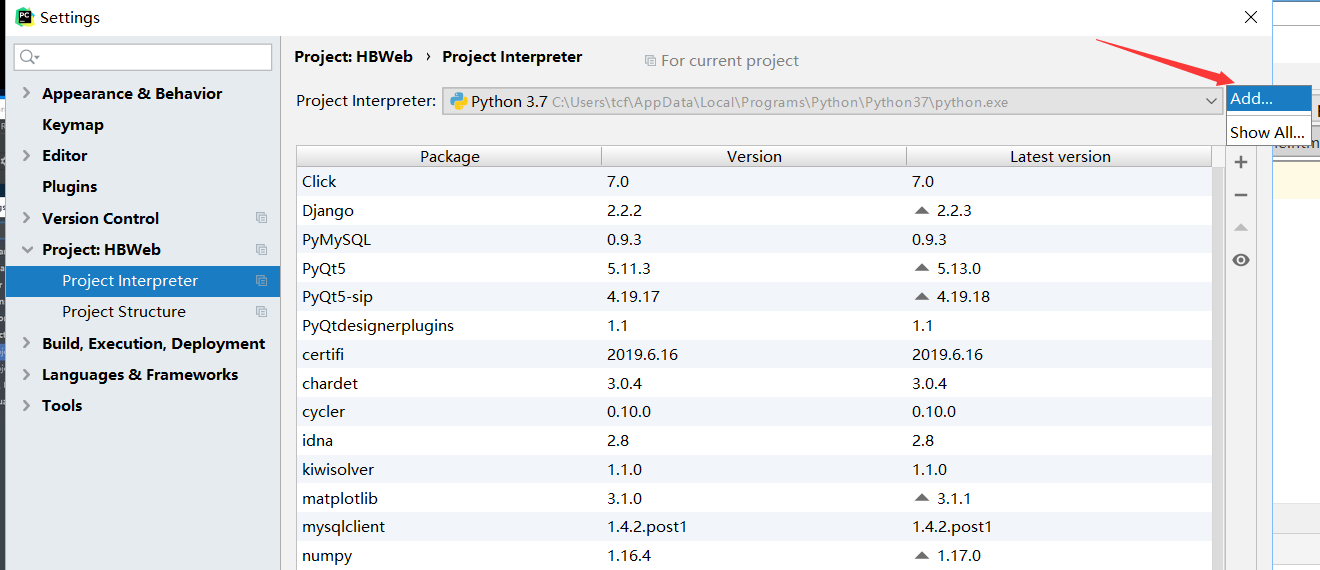The height and width of the screenshot is (570, 1320).
Task: Click Project Interpreter breadcrumb heading
Action: point(512,57)
